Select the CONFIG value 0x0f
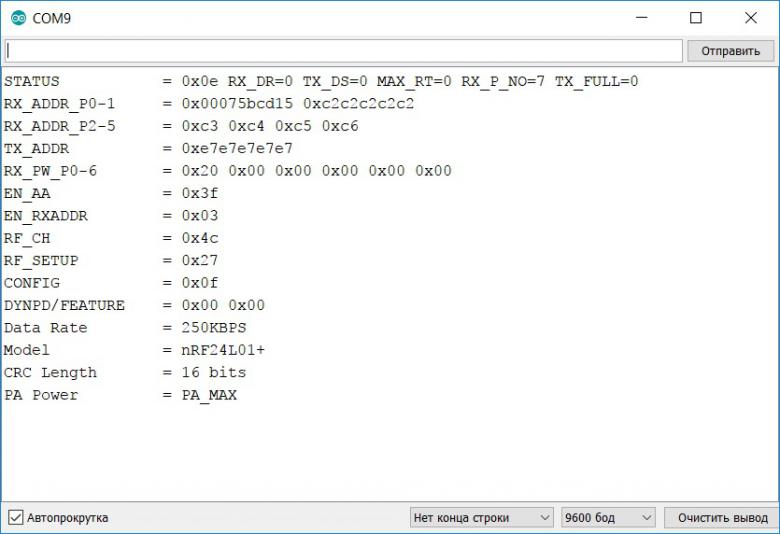Screen dimensions: 780x534 (200, 283)
